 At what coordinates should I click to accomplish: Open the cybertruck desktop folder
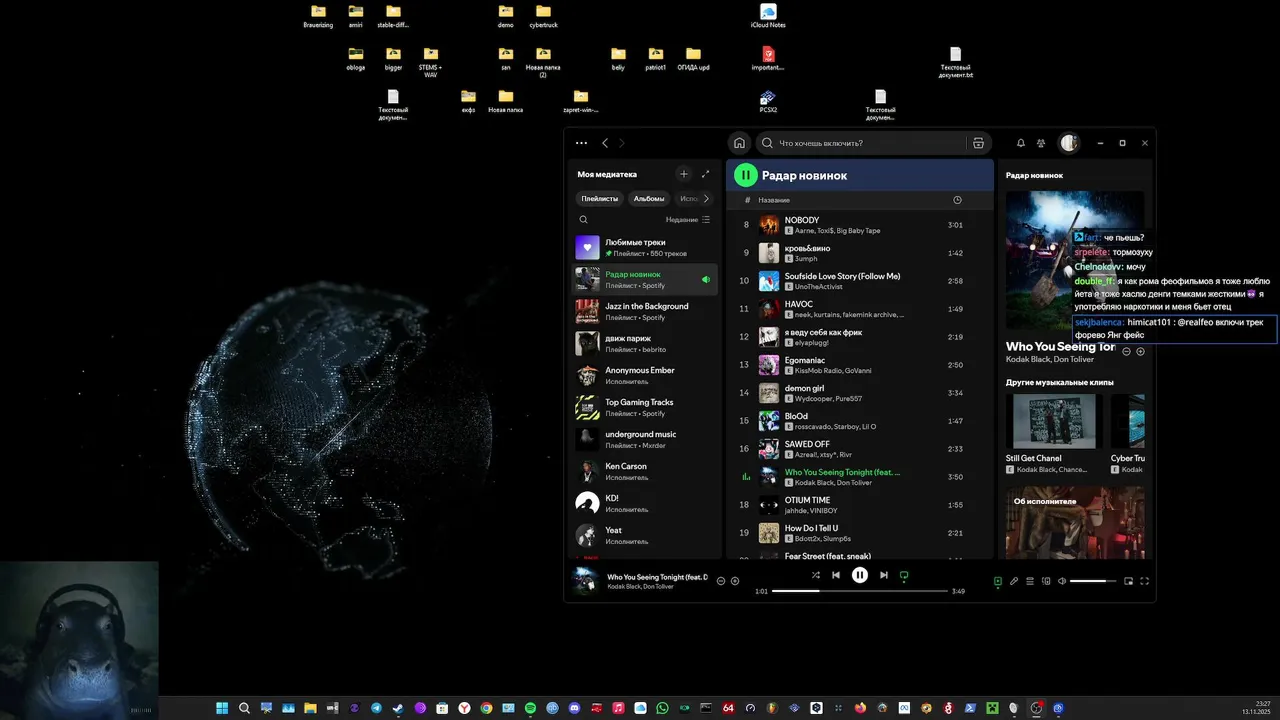pyautogui.click(x=543, y=16)
